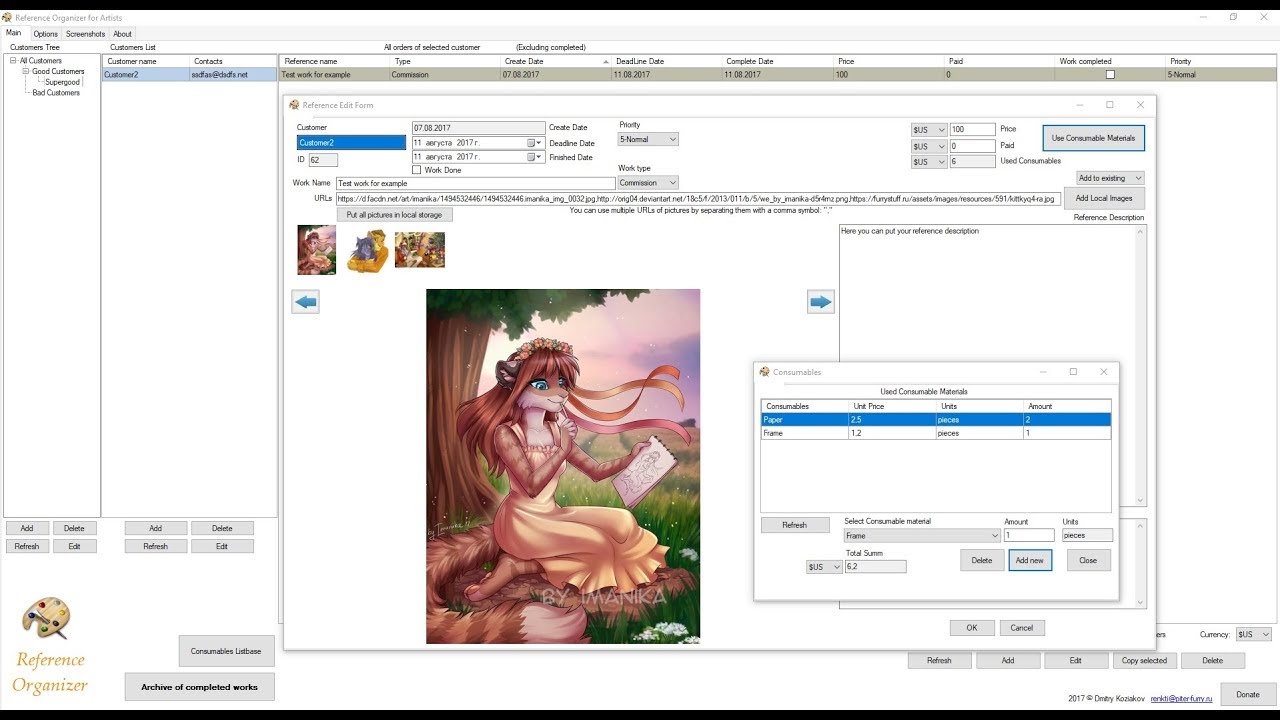Viewport: 1280px width, 720px height.
Task: Click description scrollbar down arrow
Action: click(x=1141, y=501)
